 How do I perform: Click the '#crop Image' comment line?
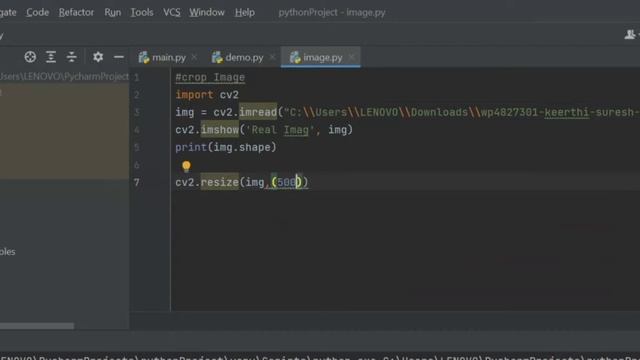click(210, 77)
